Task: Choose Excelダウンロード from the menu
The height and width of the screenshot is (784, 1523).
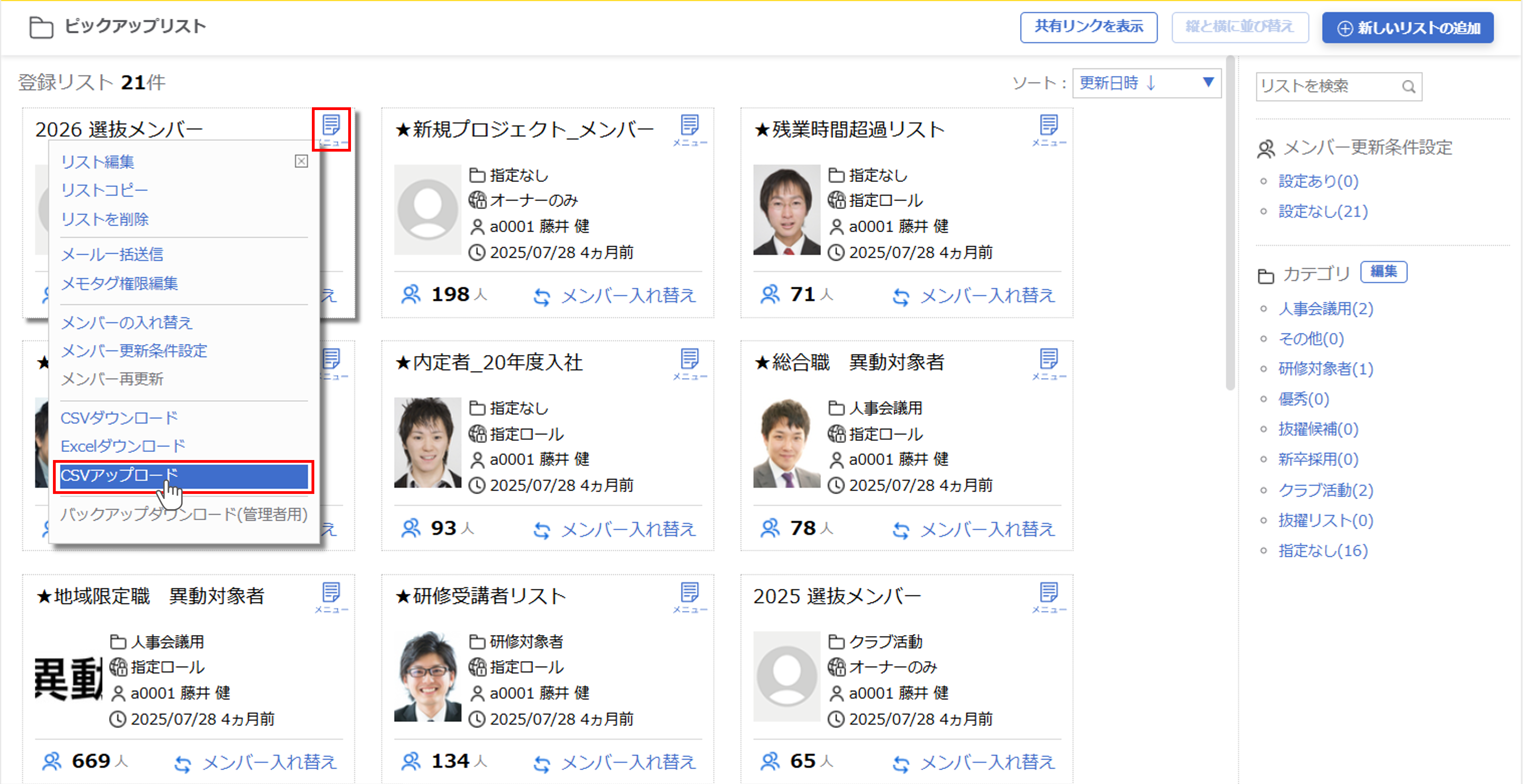Action: coord(123,446)
